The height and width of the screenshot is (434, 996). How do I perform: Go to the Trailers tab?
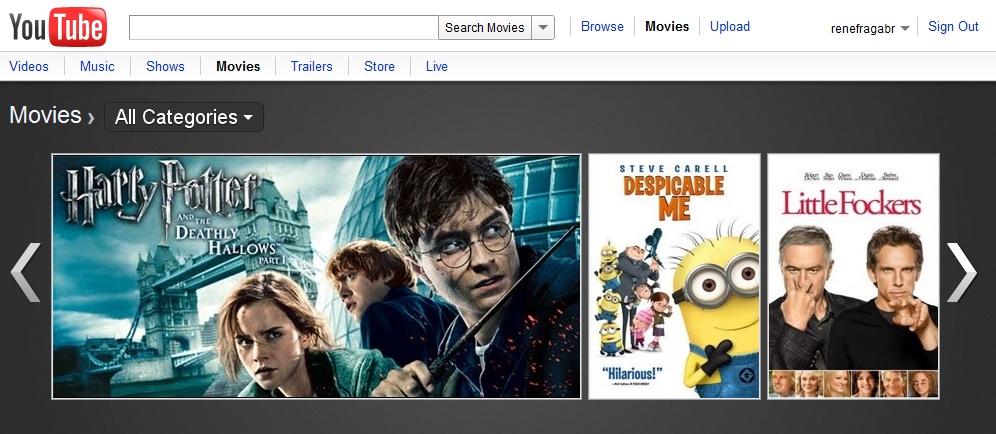(x=311, y=67)
